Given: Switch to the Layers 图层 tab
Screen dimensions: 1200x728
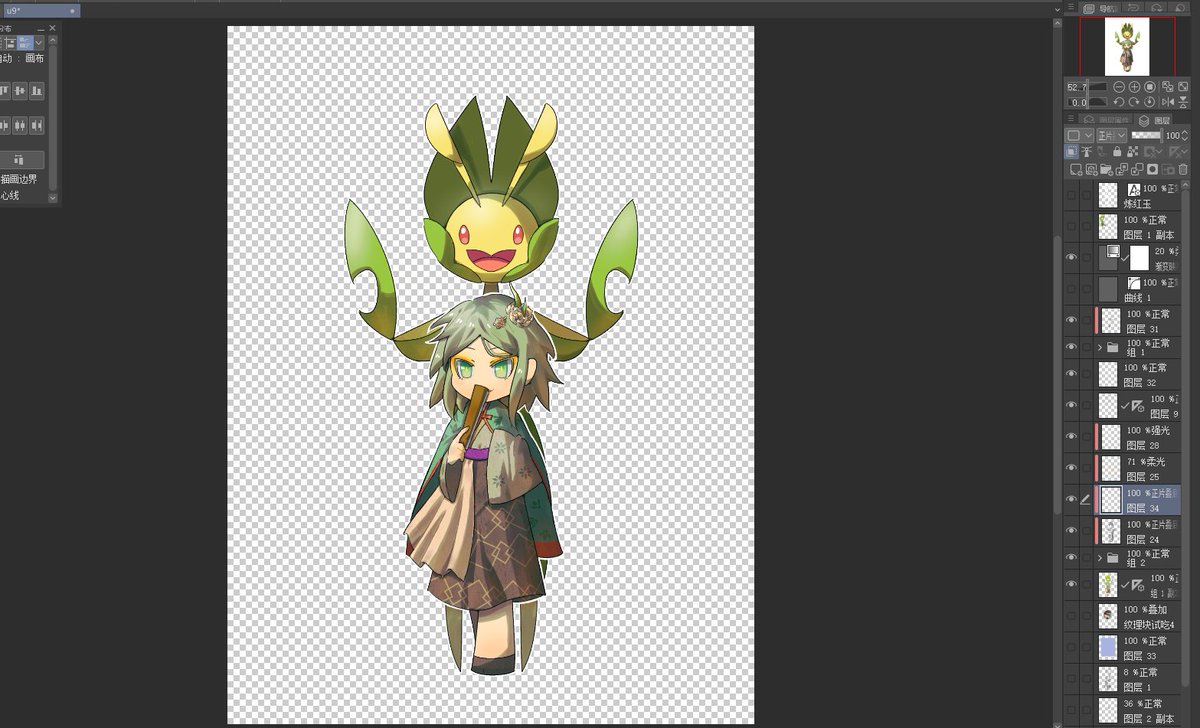Looking at the screenshot, I should [1154, 119].
